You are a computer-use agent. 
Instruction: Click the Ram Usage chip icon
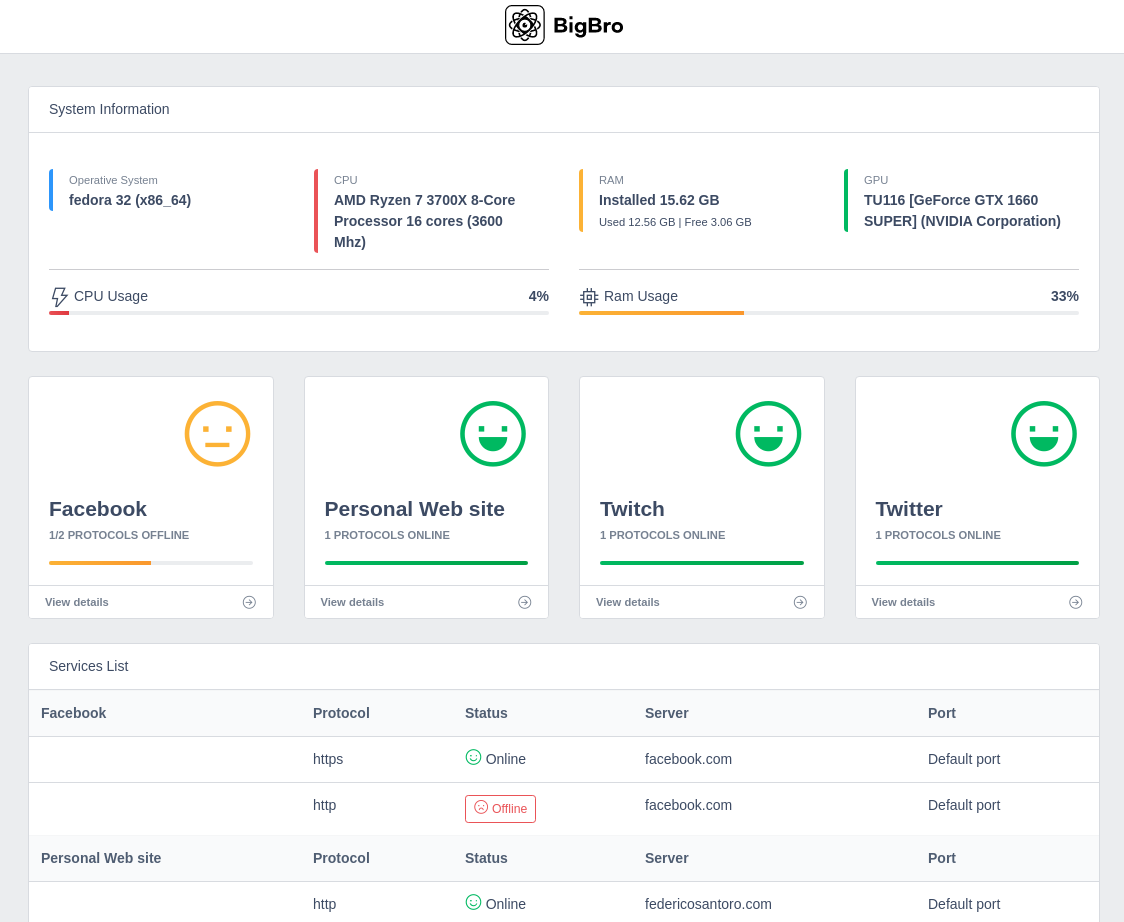(x=589, y=297)
